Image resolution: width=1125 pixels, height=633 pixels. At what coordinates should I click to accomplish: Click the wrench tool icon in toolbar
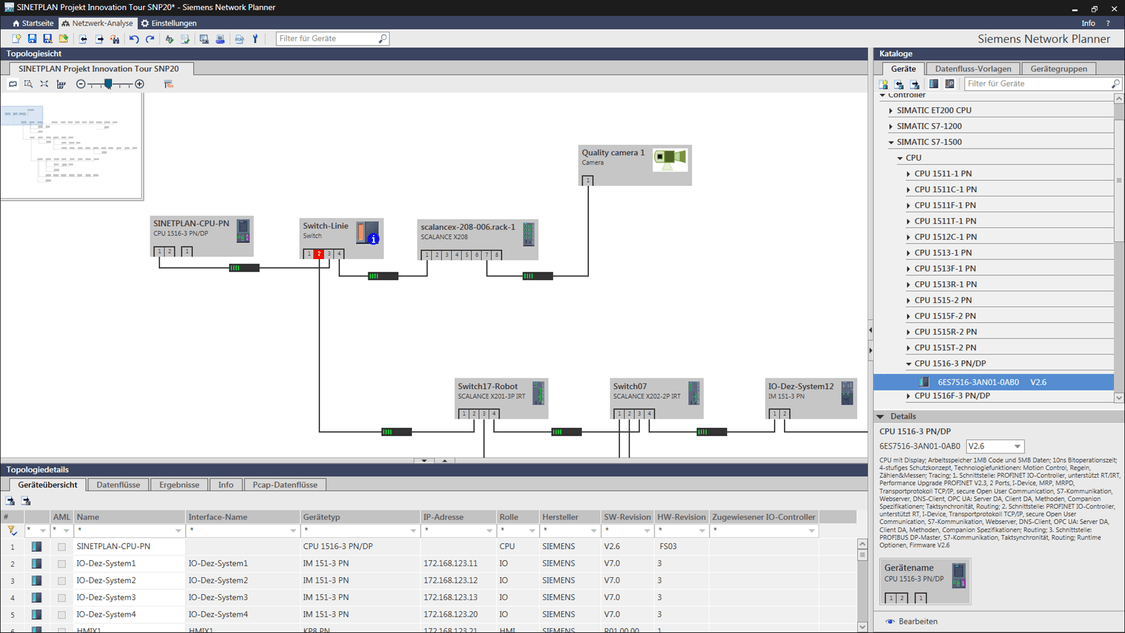(255, 39)
